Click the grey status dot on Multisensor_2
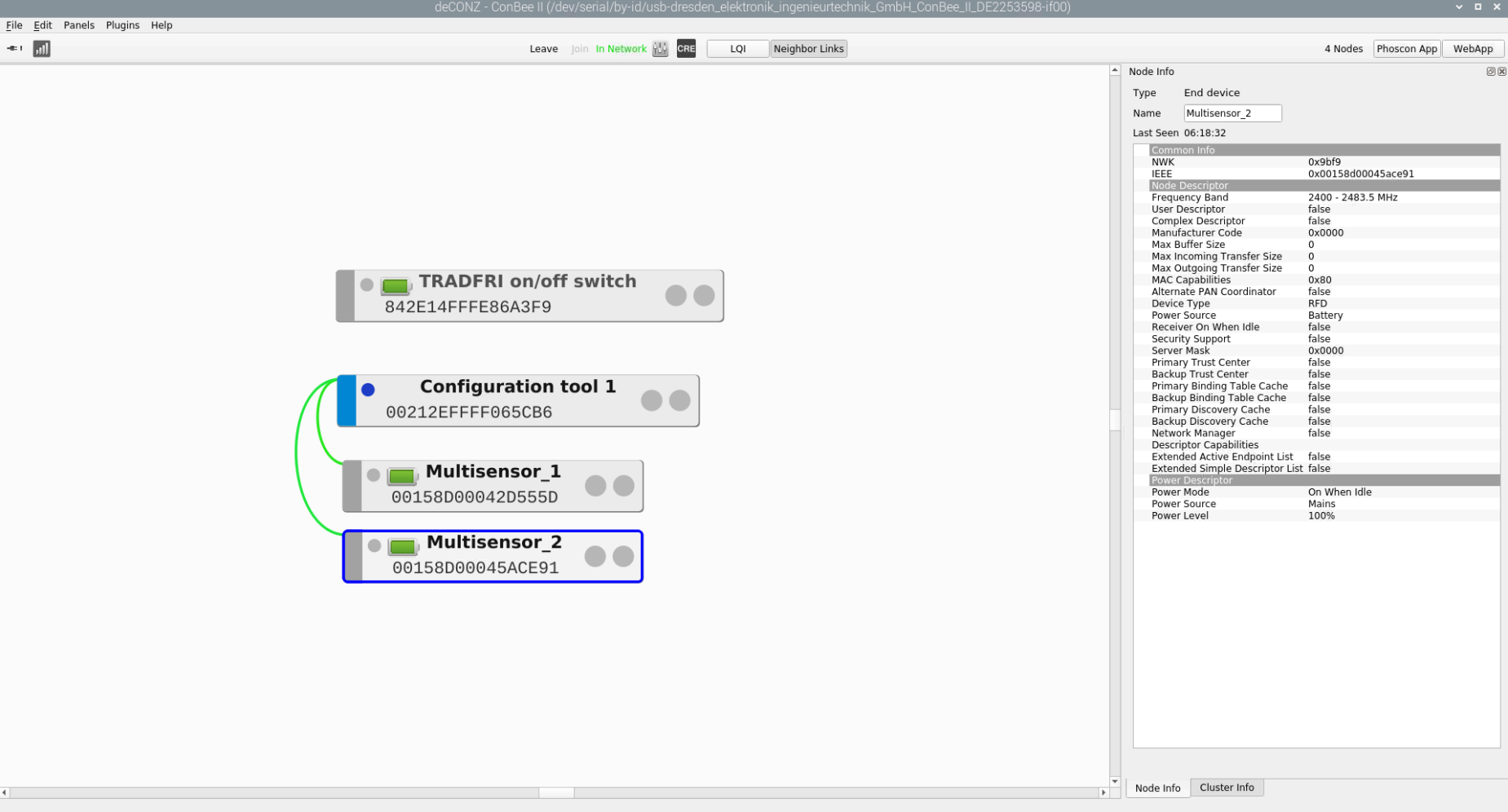This screenshot has height=812, width=1508. point(374,545)
